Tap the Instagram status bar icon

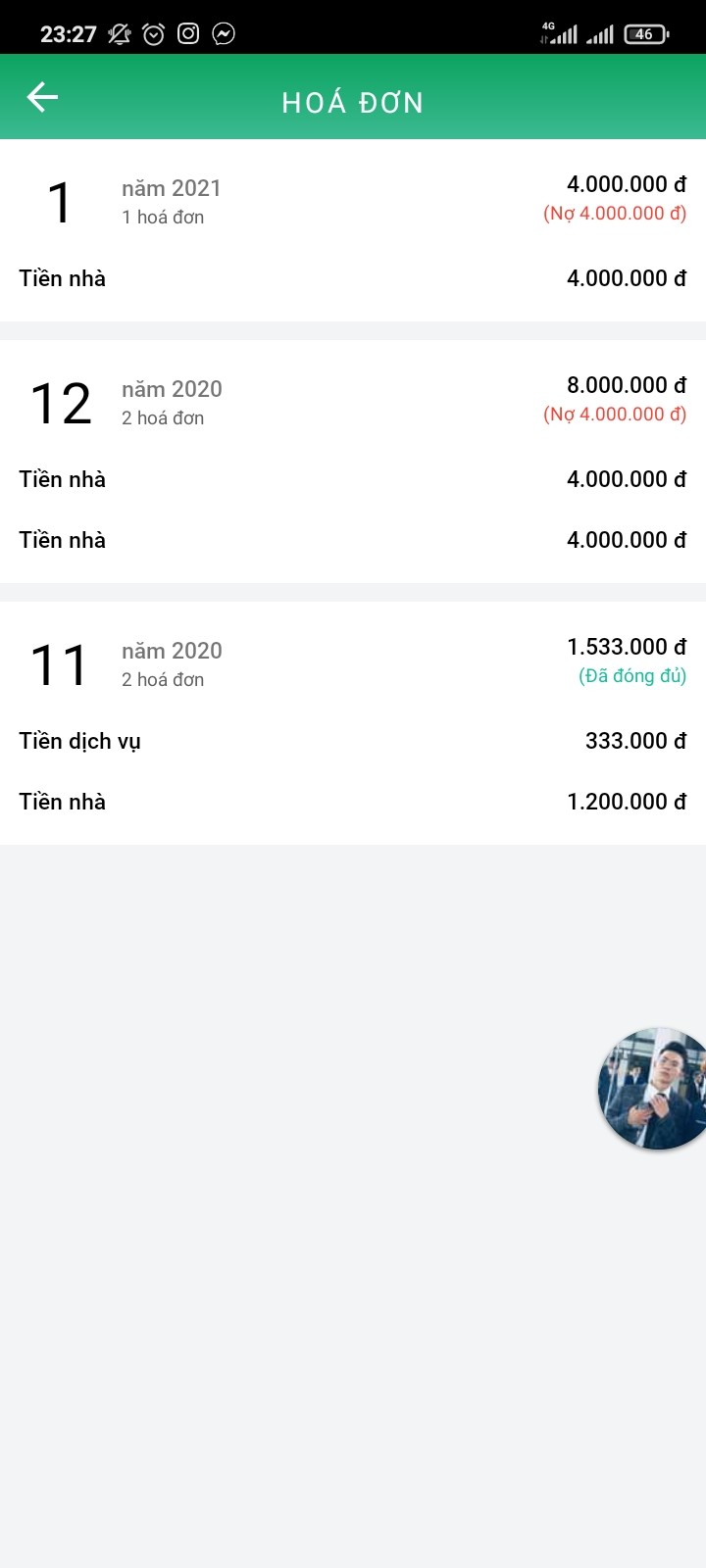[188, 34]
